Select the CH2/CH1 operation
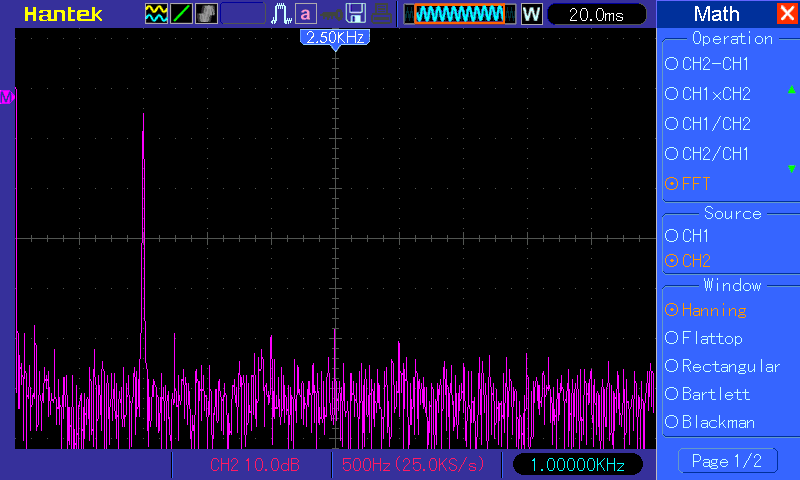This screenshot has width=800, height=480. click(707, 154)
